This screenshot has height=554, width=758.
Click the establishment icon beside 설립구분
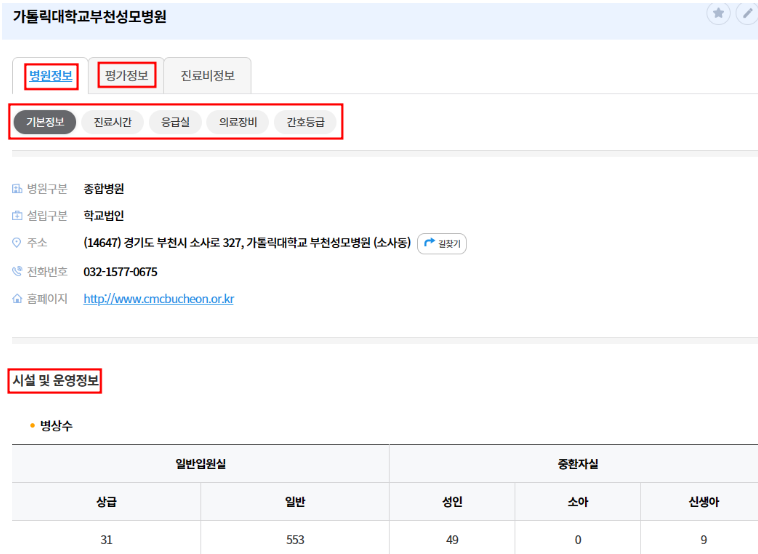click(17, 216)
